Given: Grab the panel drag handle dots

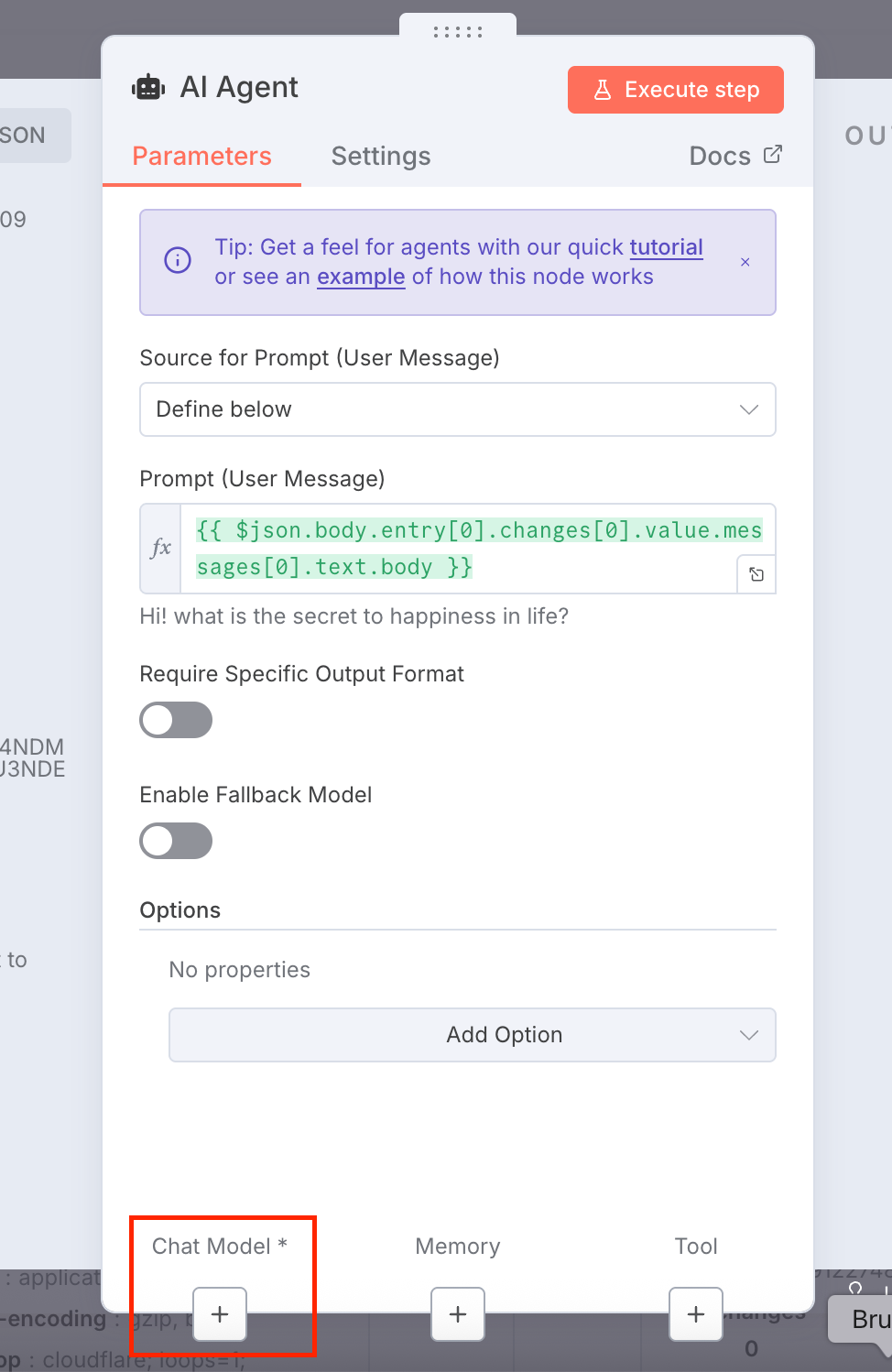Looking at the screenshot, I should [x=458, y=32].
